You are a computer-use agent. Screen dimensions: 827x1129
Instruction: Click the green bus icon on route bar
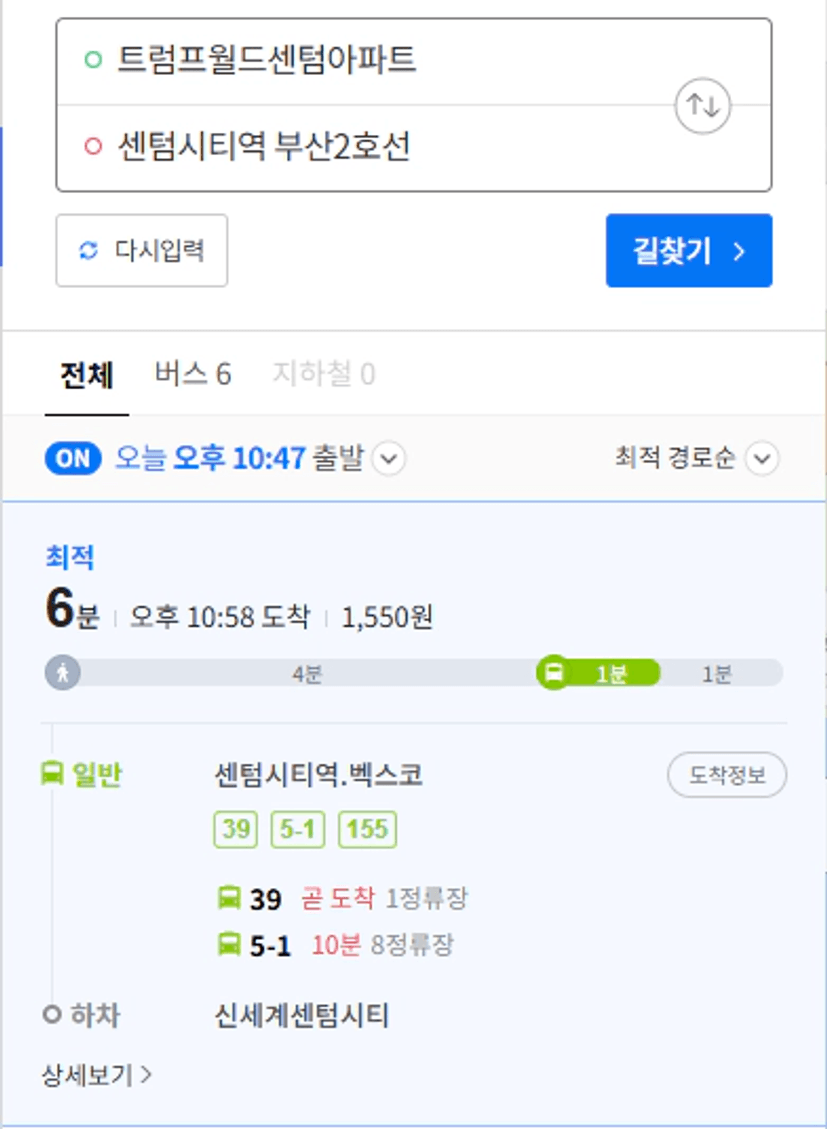[553, 673]
